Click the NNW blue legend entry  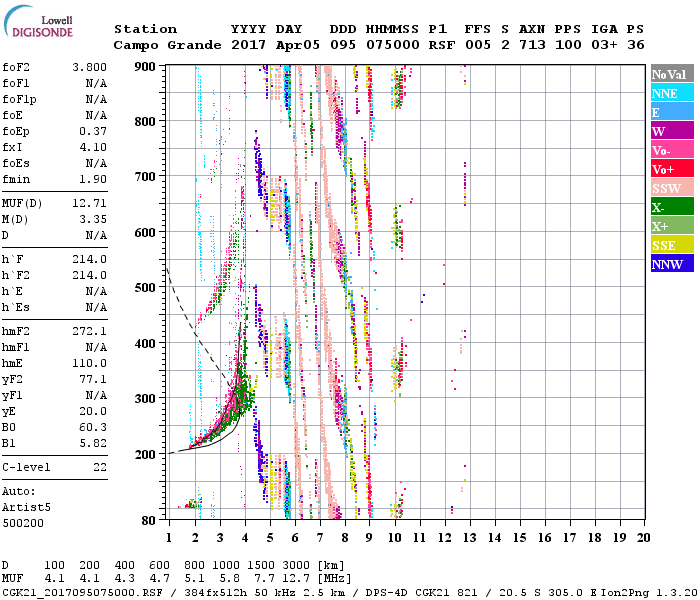point(671,264)
